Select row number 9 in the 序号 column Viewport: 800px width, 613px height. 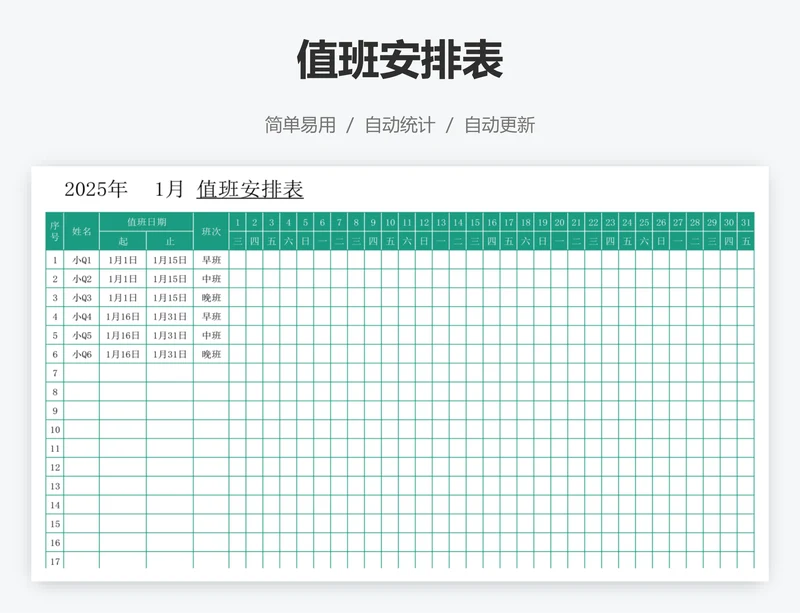pos(55,411)
